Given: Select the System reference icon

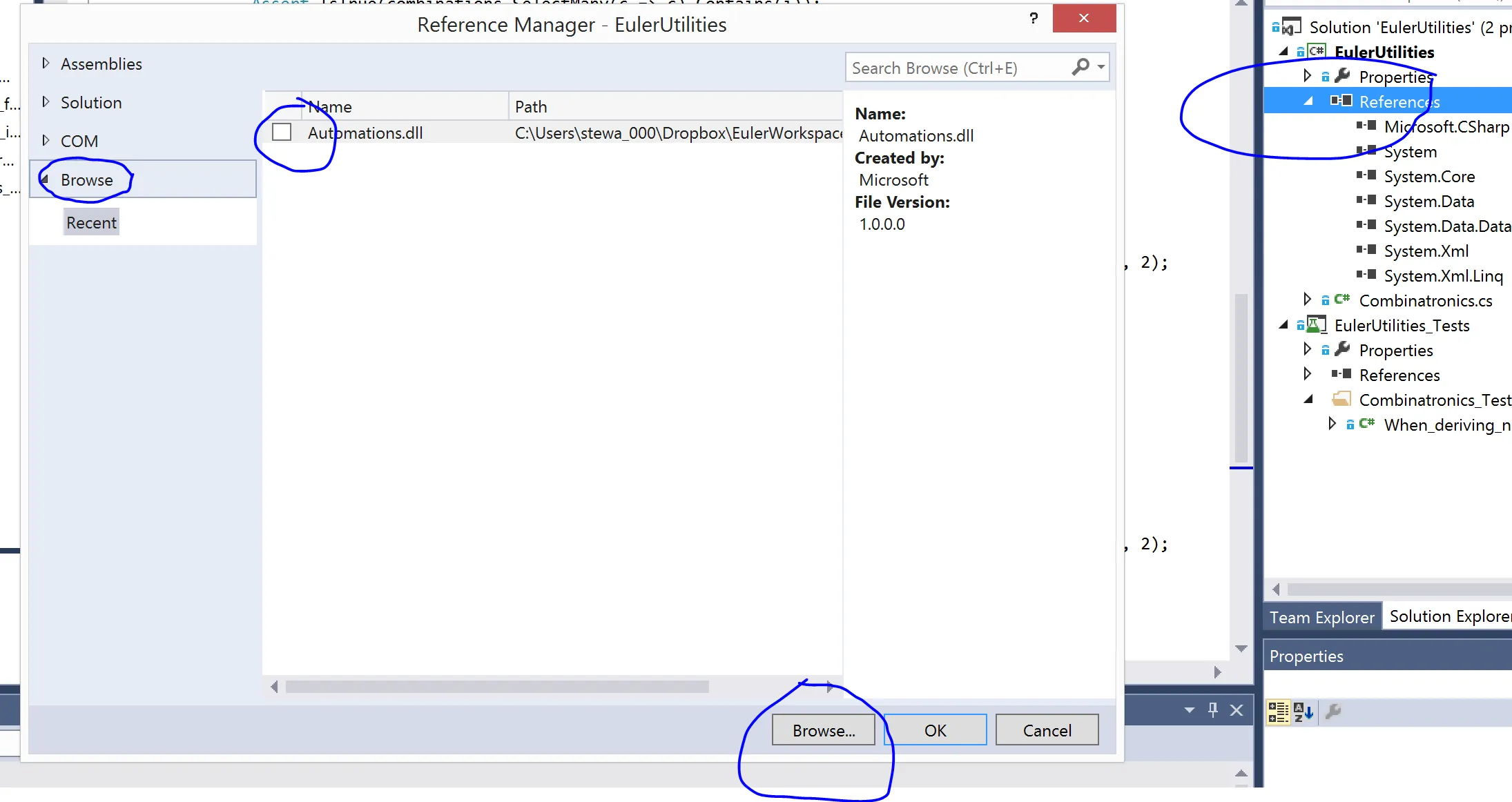Looking at the screenshot, I should point(1366,150).
